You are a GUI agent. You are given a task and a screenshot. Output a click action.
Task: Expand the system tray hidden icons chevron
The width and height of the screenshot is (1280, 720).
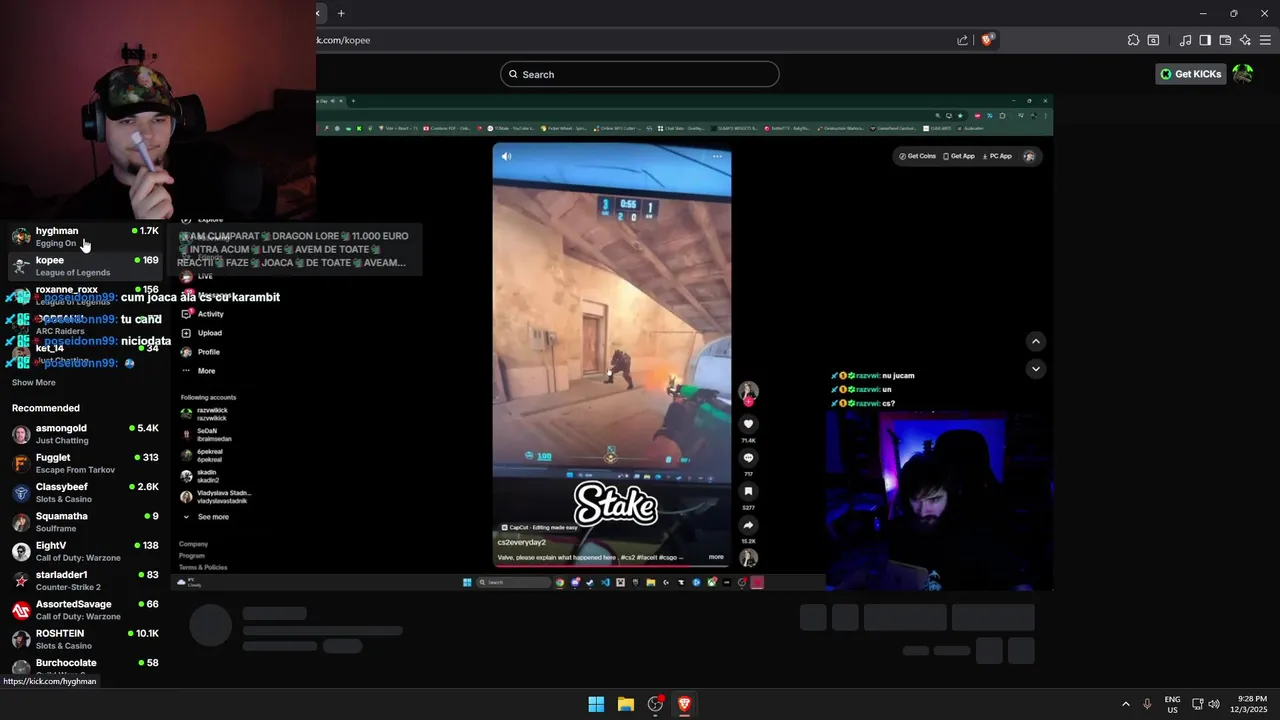click(x=1126, y=704)
